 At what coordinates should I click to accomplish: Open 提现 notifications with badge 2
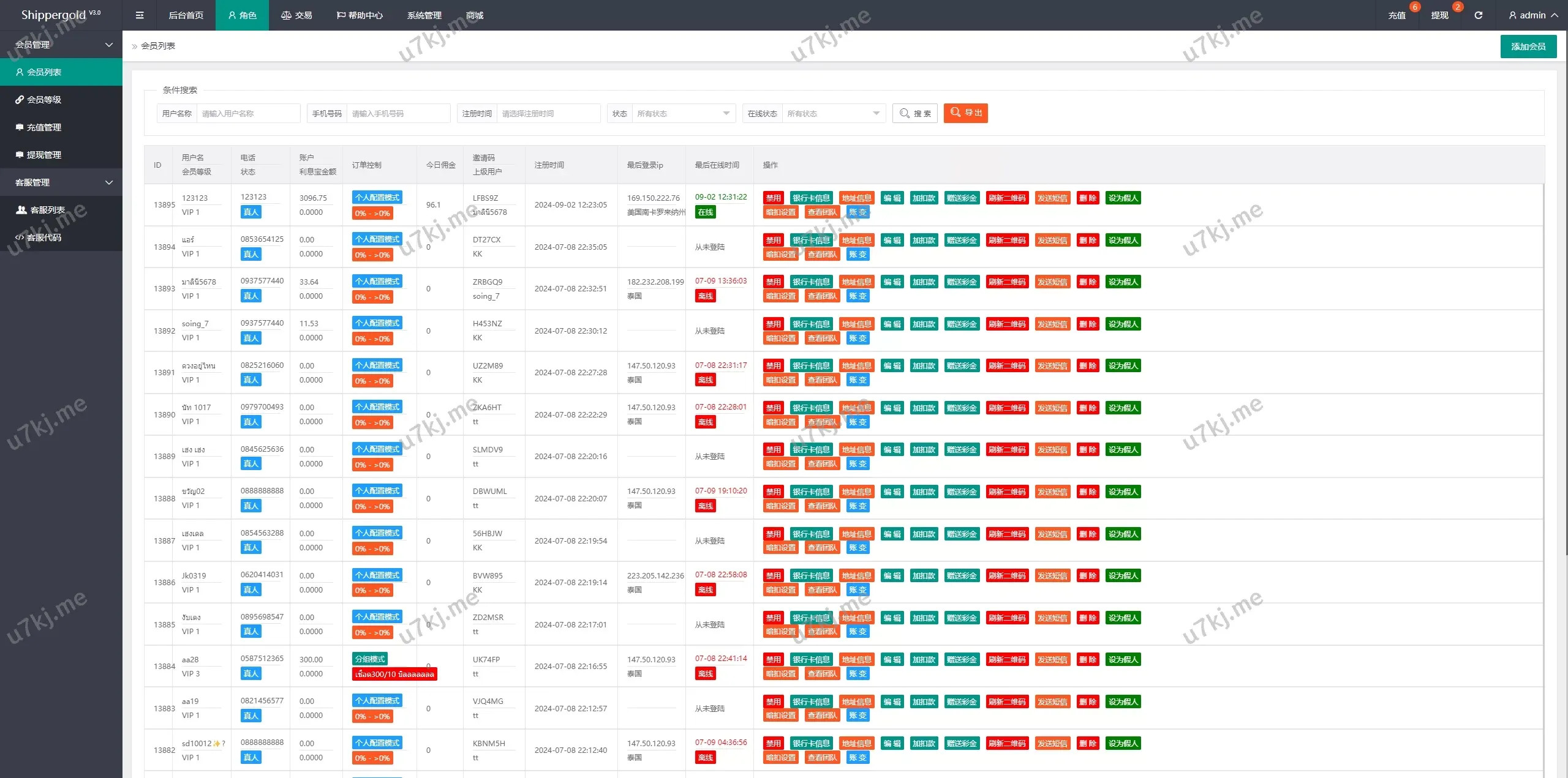click(1440, 15)
